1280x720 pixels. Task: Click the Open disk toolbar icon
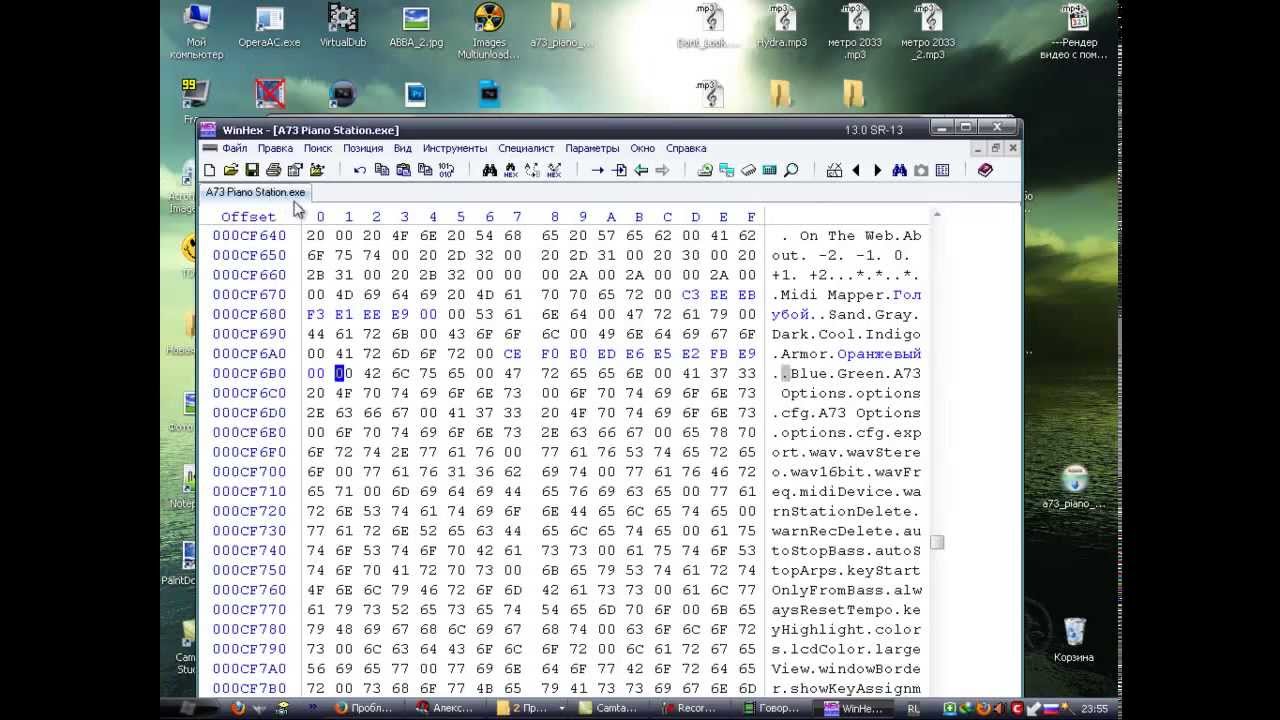click(x=705, y=170)
